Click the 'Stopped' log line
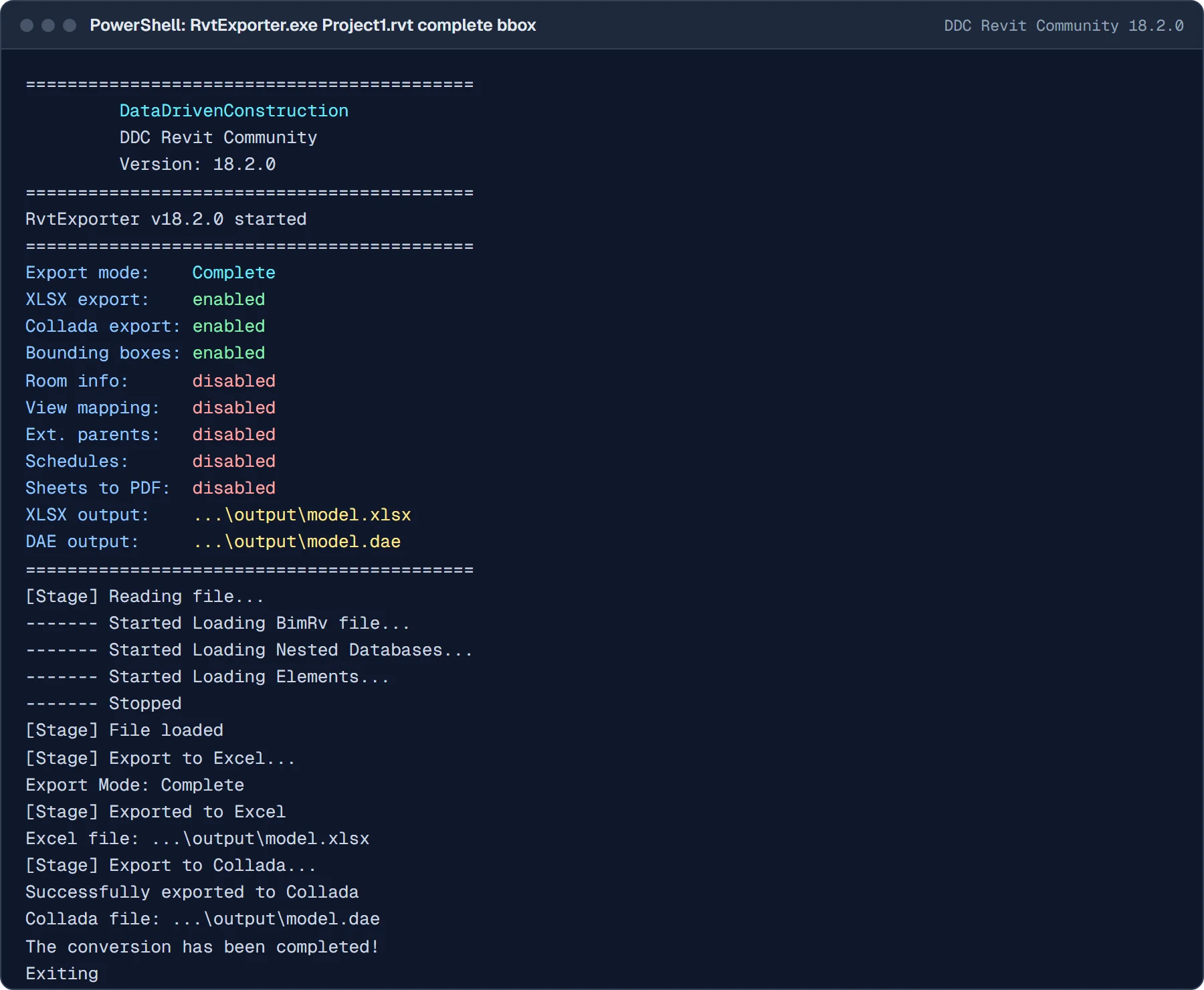1204x990 pixels. pos(104,704)
